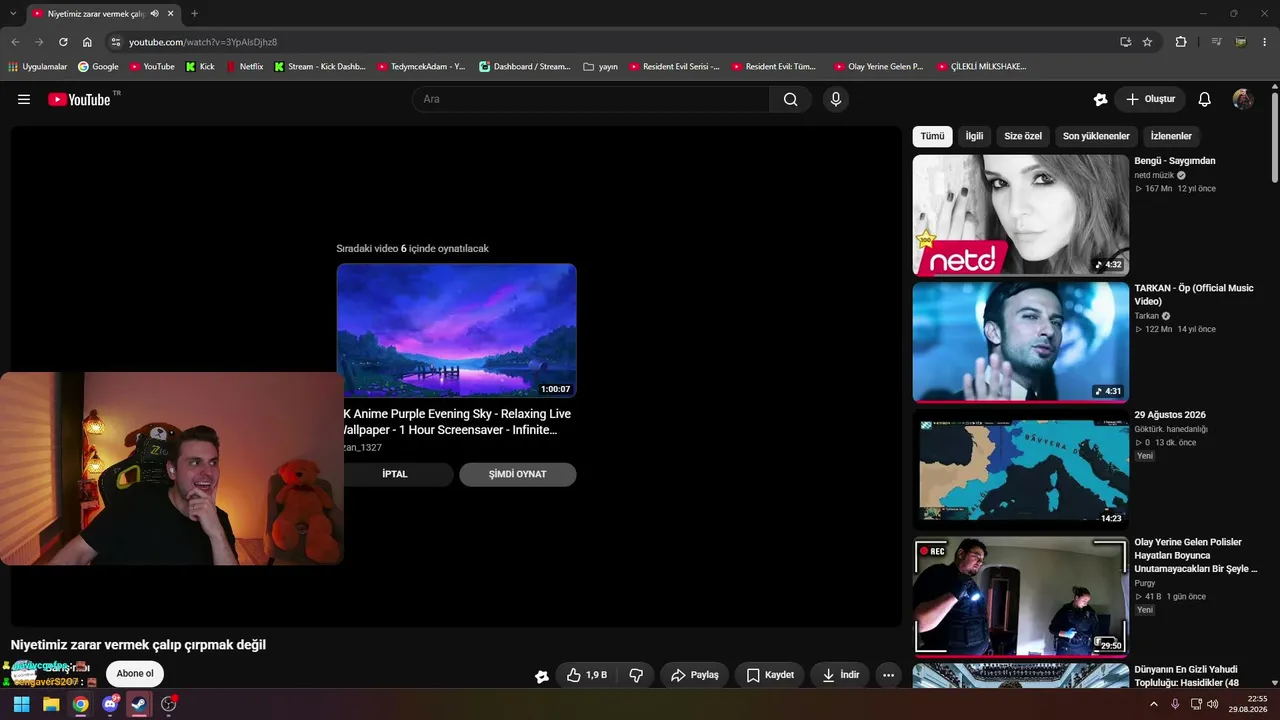This screenshot has height=720, width=1280.
Task: Open the Netflix bookmark
Action: (245, 67)
